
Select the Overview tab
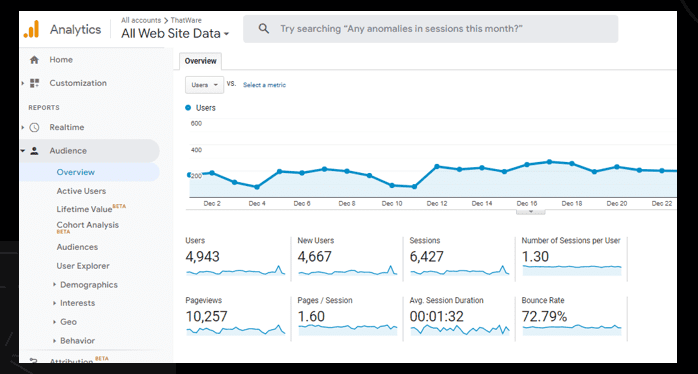pos(200,61)
